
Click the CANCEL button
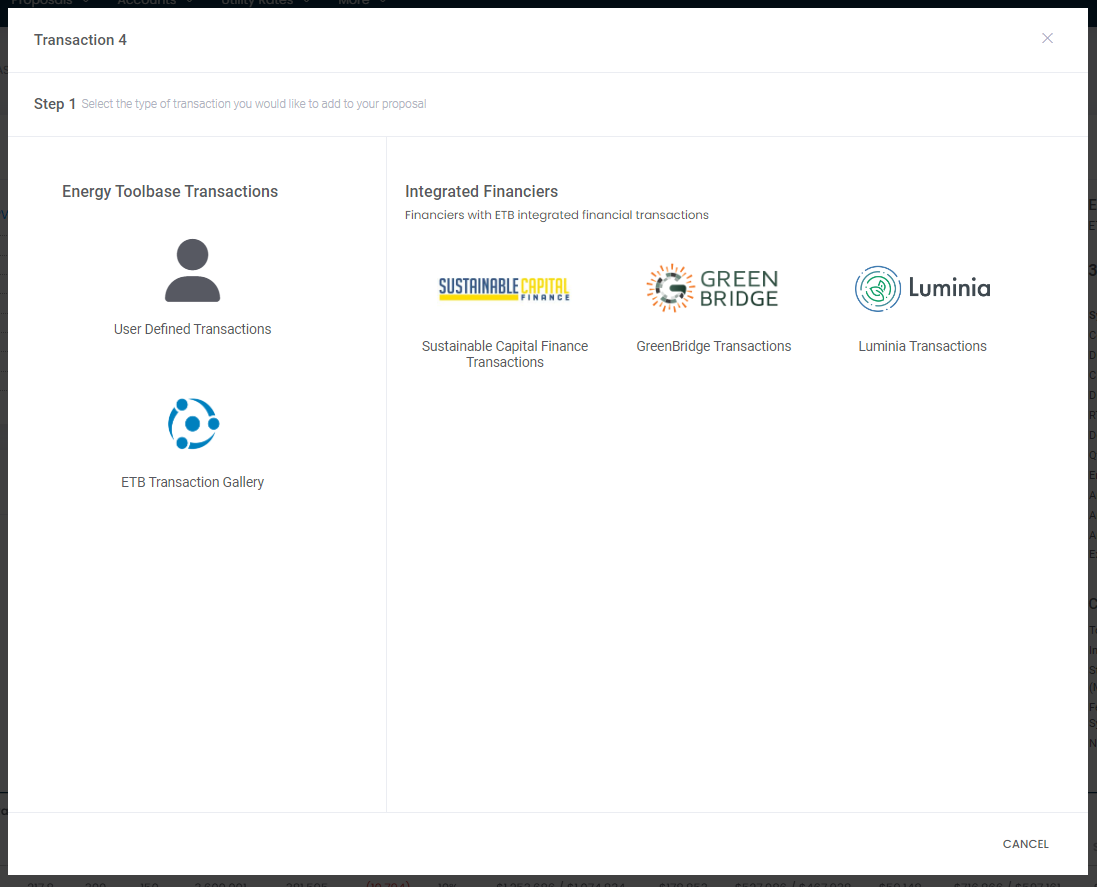point(1026,844)
